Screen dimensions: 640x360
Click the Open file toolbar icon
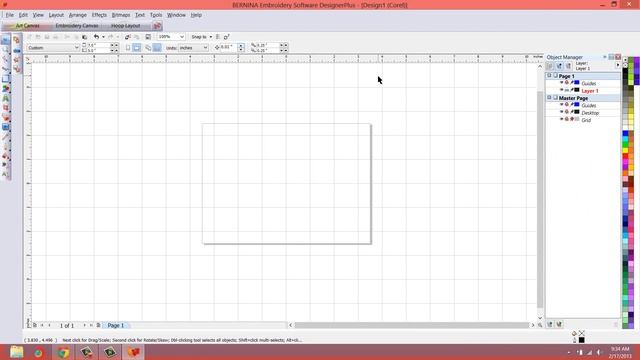[x=38, y=37]
